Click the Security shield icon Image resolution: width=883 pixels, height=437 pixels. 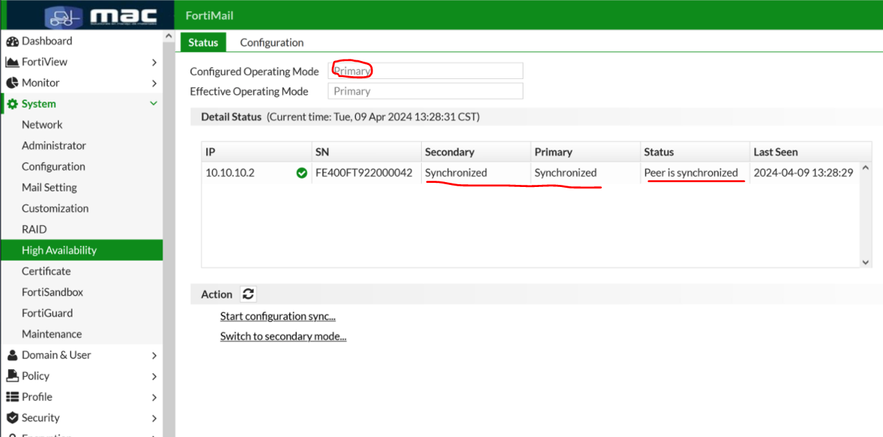12,418
